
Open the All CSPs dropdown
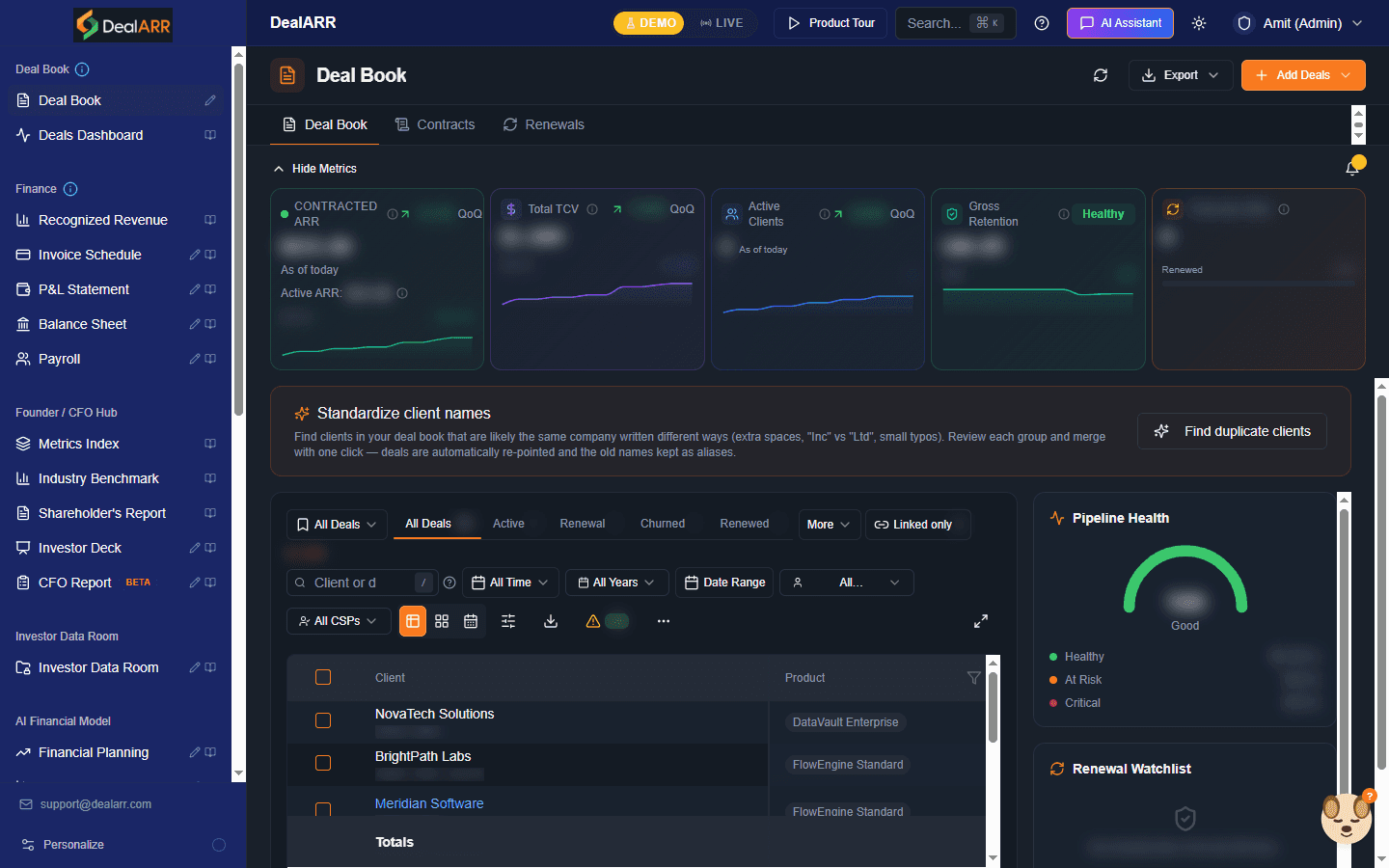pos(338,621)
